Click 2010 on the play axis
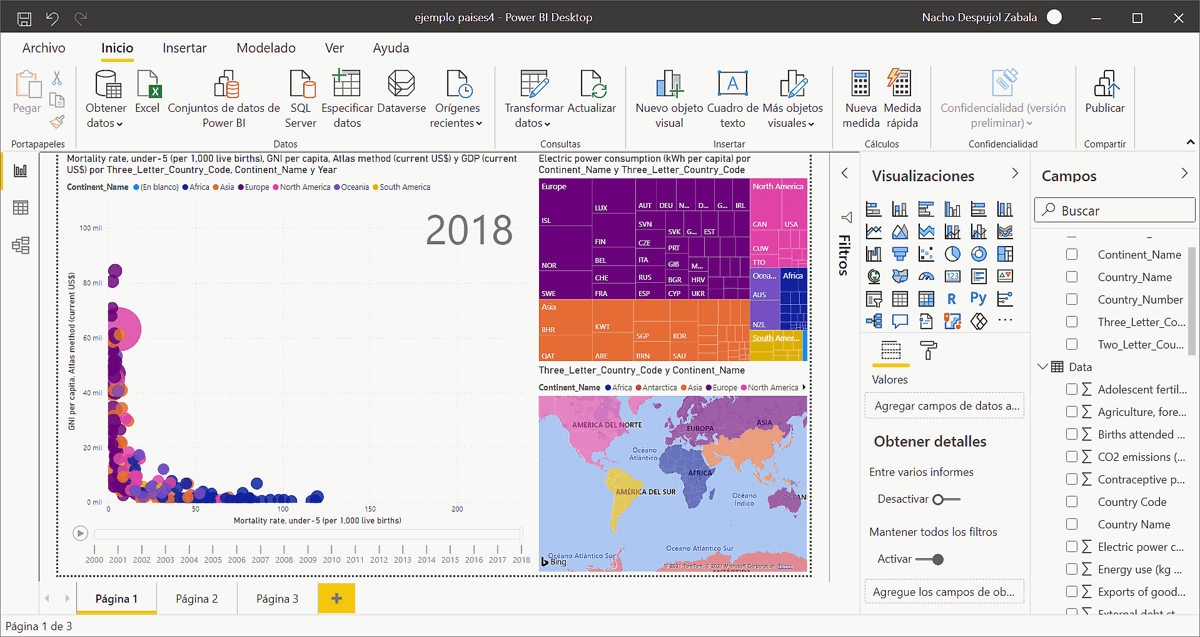 [x=331, y=560]
